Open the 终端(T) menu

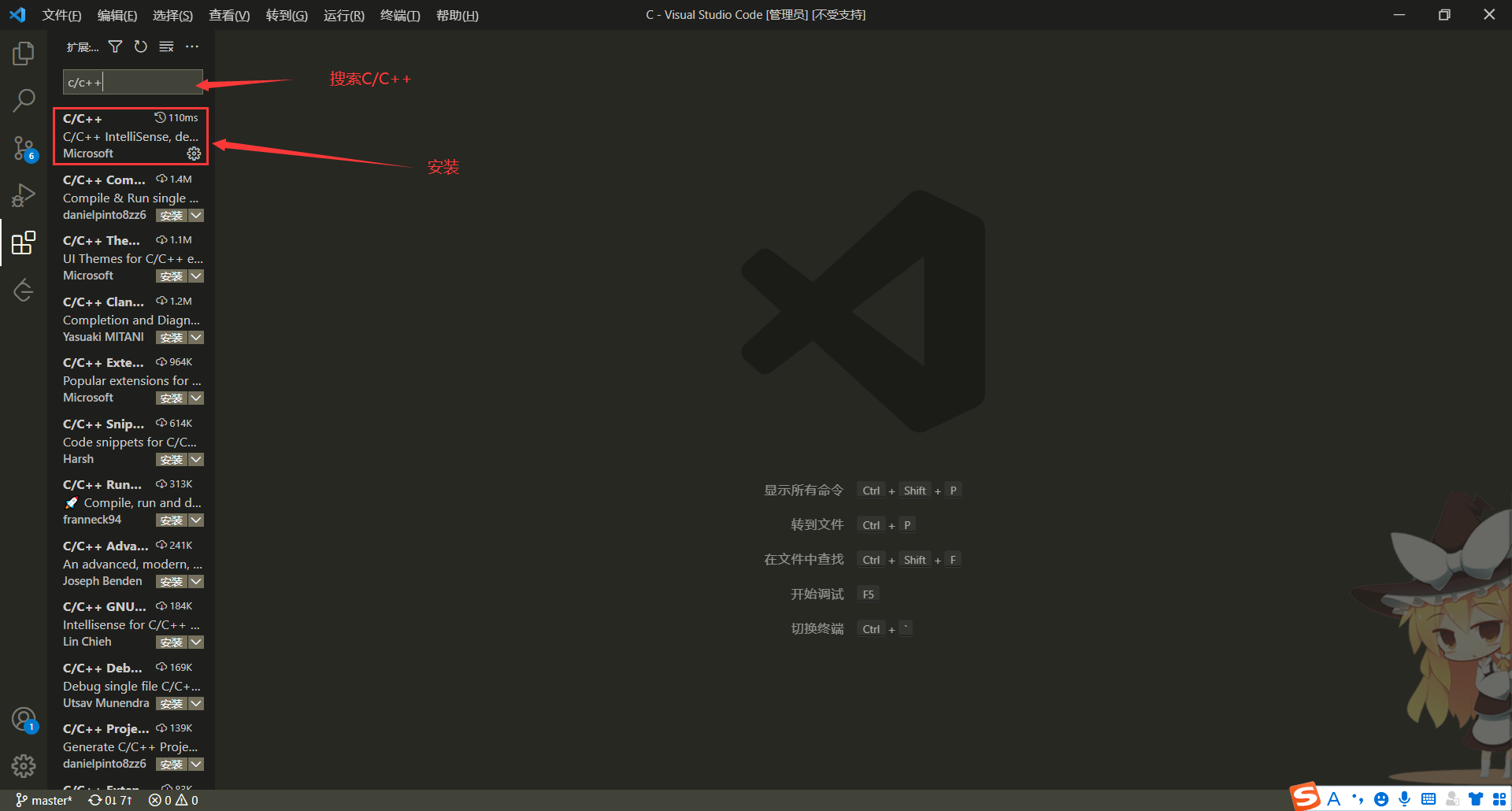click(400, 15)
